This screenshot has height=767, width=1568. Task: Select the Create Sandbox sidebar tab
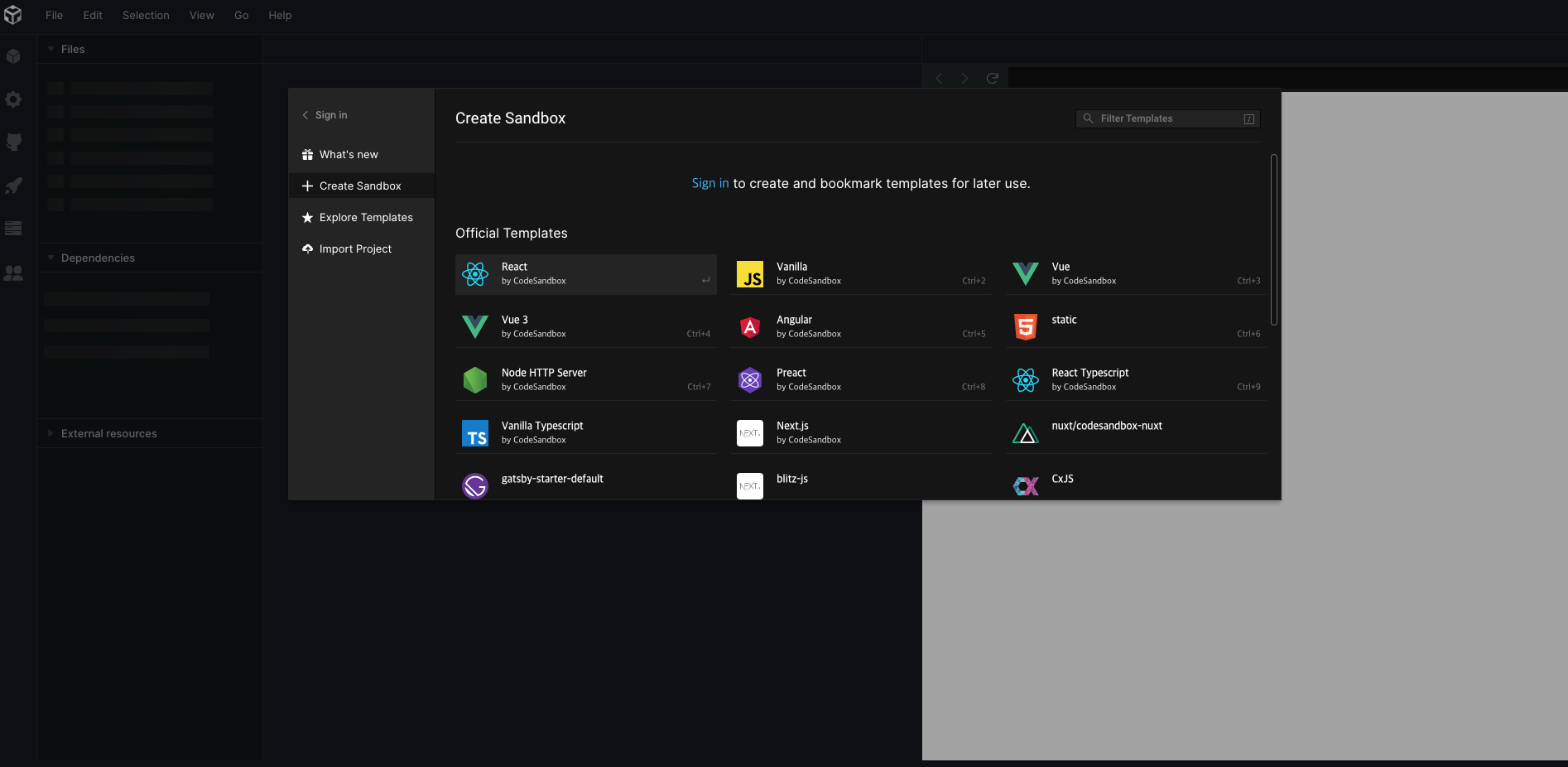(361, 186)
